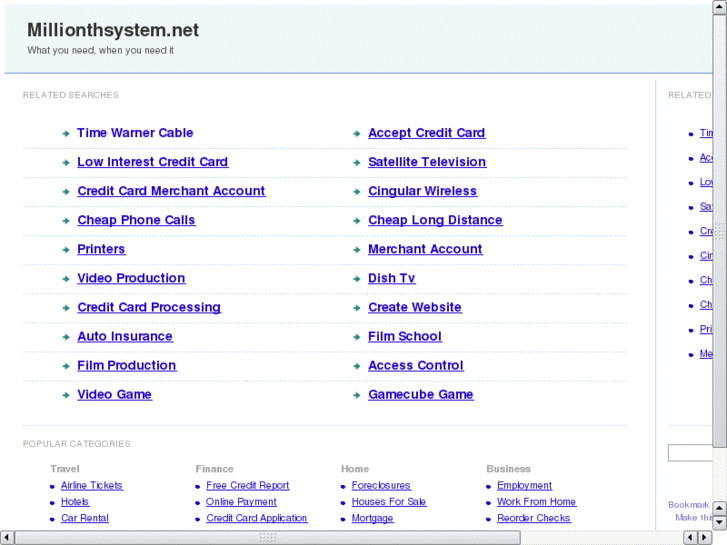Click arrow icon beside Dish Tv
Screen dimensions: 727x545
(x=357, y=279)
